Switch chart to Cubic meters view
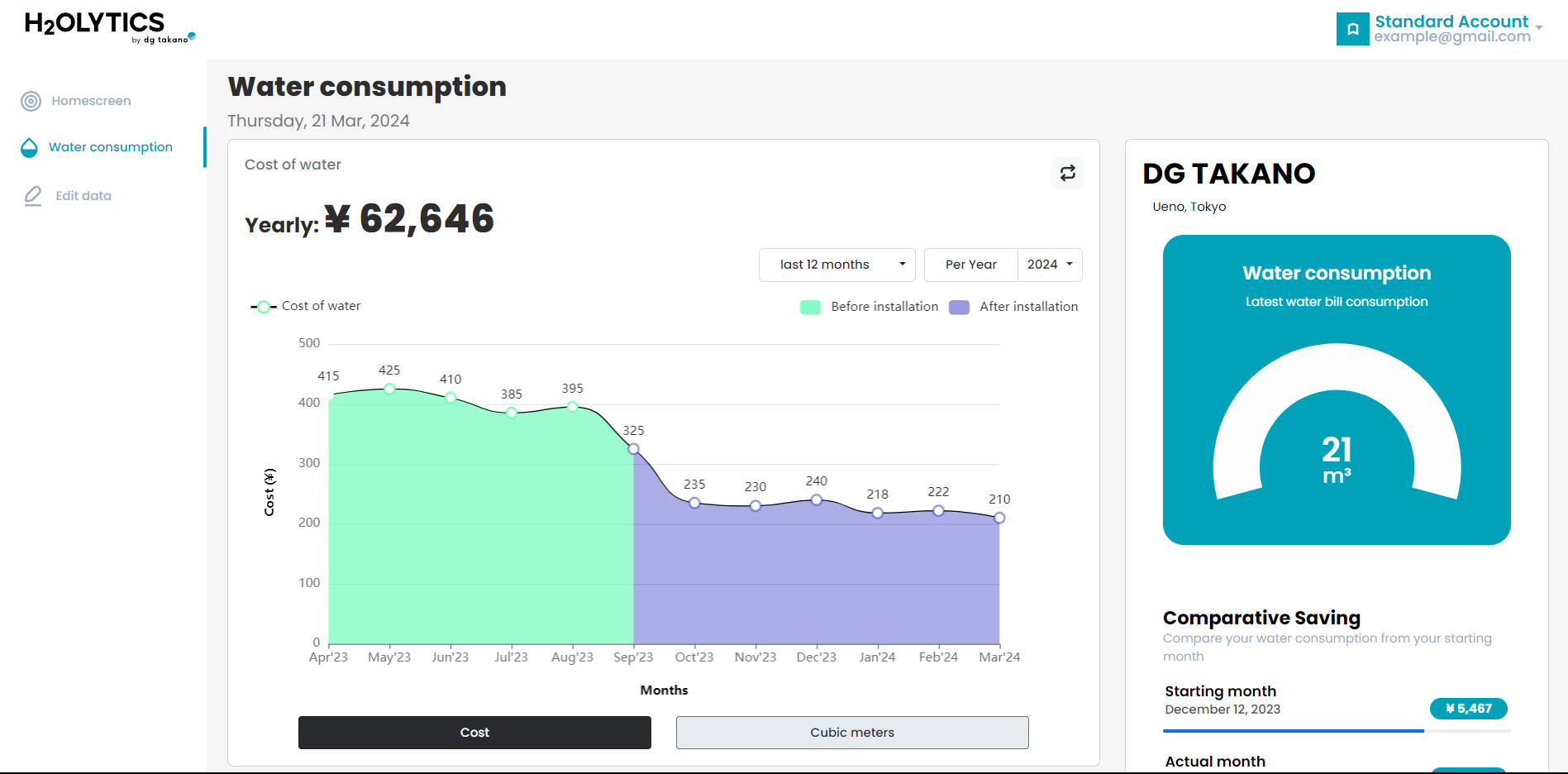Screen dimensions: 1568x774 pos(851,733)
